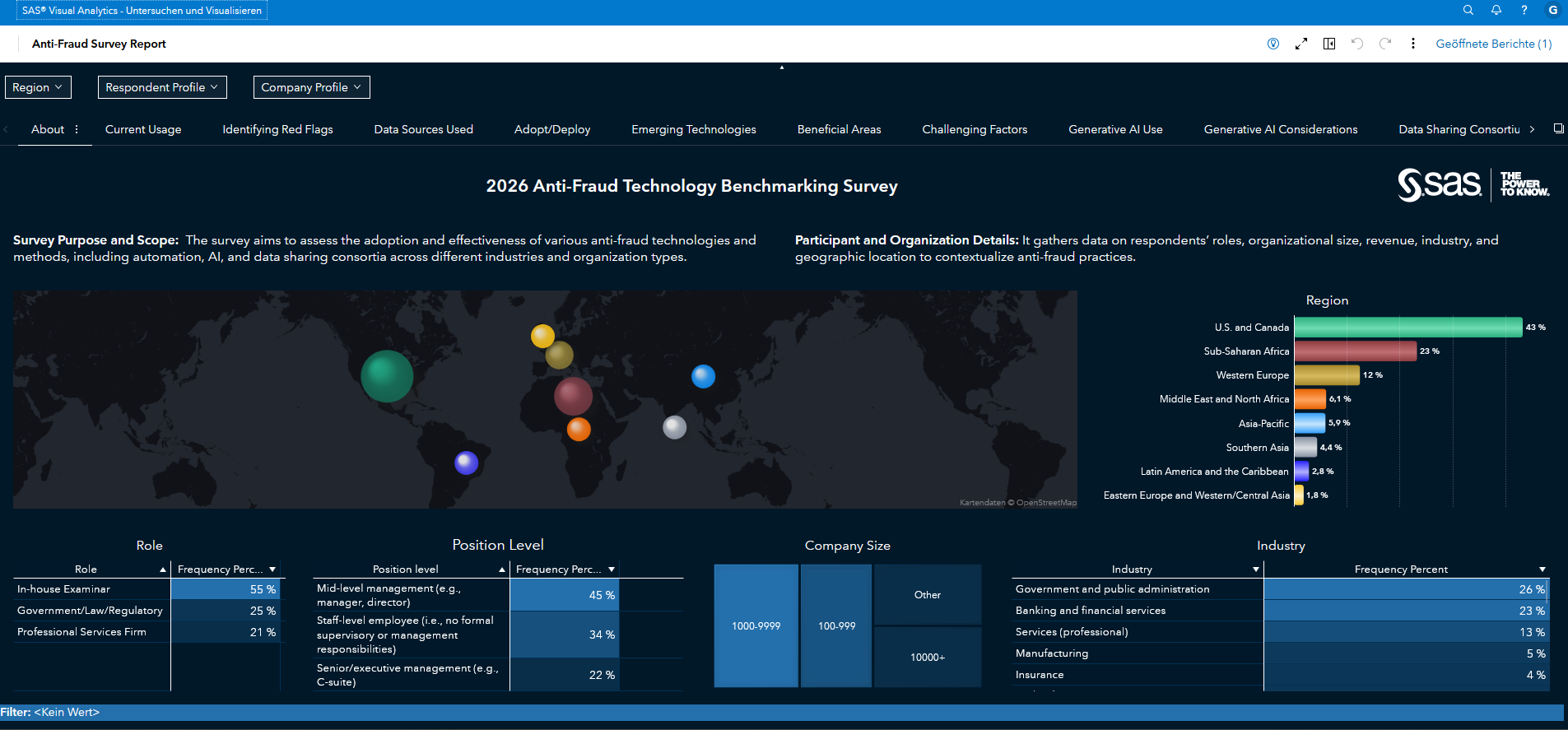Image resolution: width=1568 pixels, height=730 pixels.
Task: Open the lightbulb insights icon
Action: 1273,44
